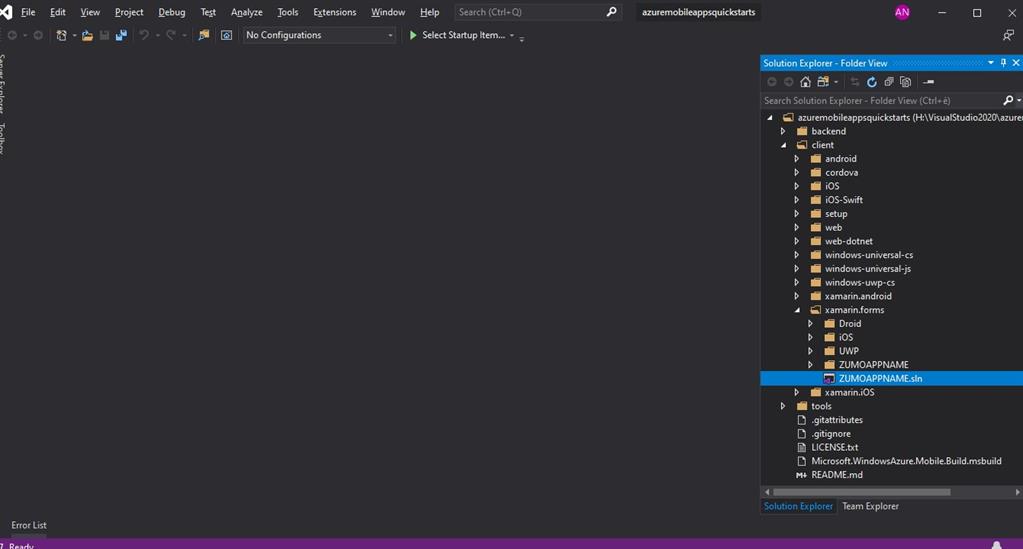The image size is (1023, 549).
Task: Click the New Project toolbar icon
Action: (61, 35)
